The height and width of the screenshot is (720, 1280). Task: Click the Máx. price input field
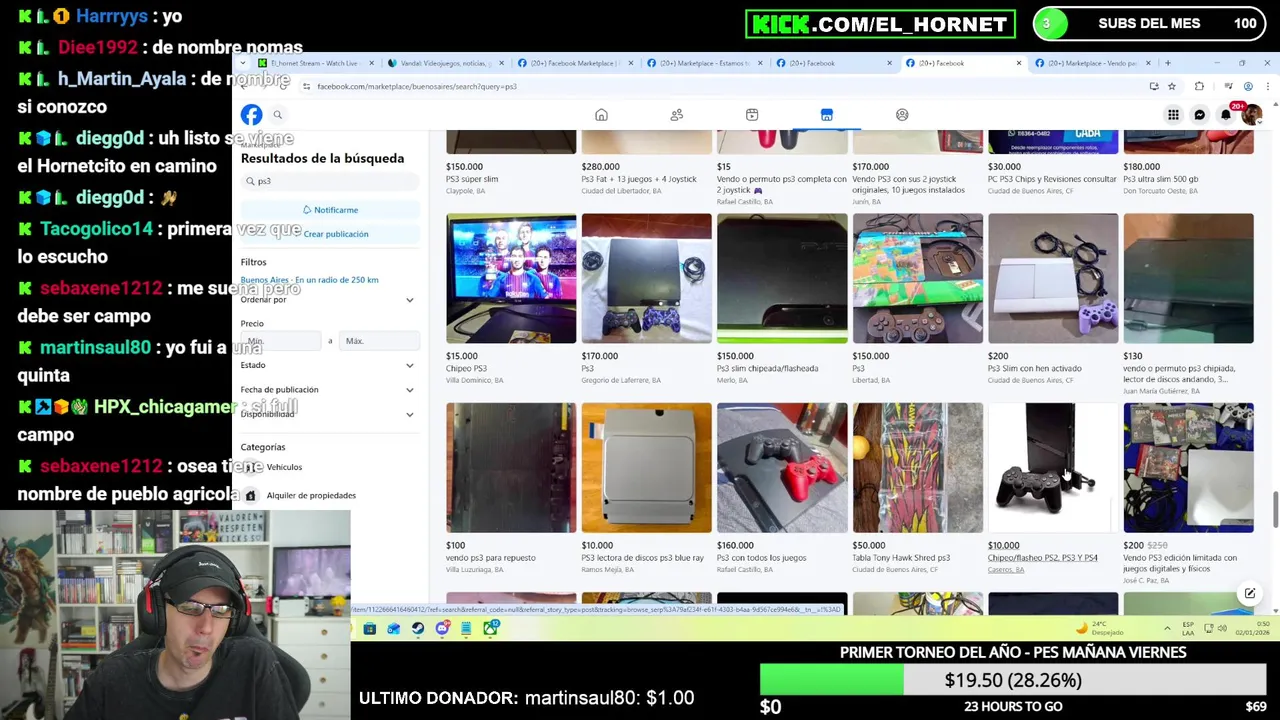click(x=379, y=341)
